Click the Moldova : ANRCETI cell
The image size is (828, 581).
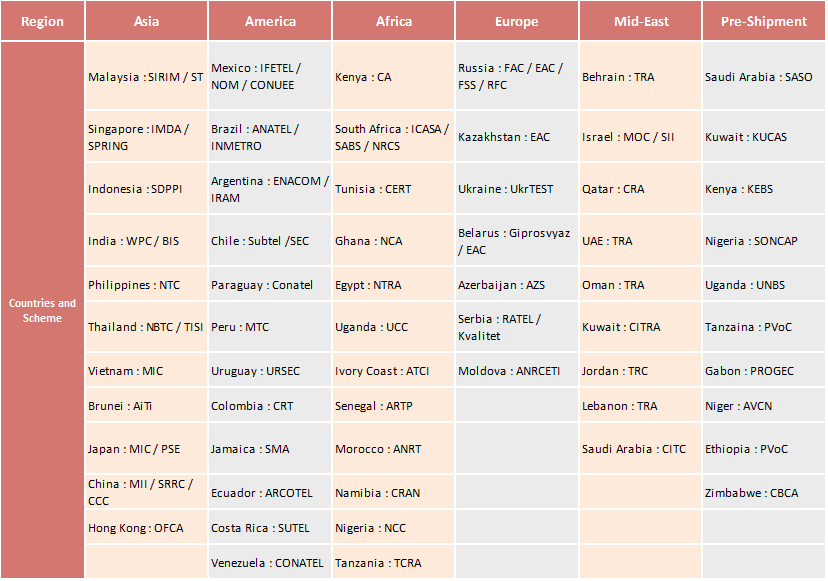click(x=516, y=371)
